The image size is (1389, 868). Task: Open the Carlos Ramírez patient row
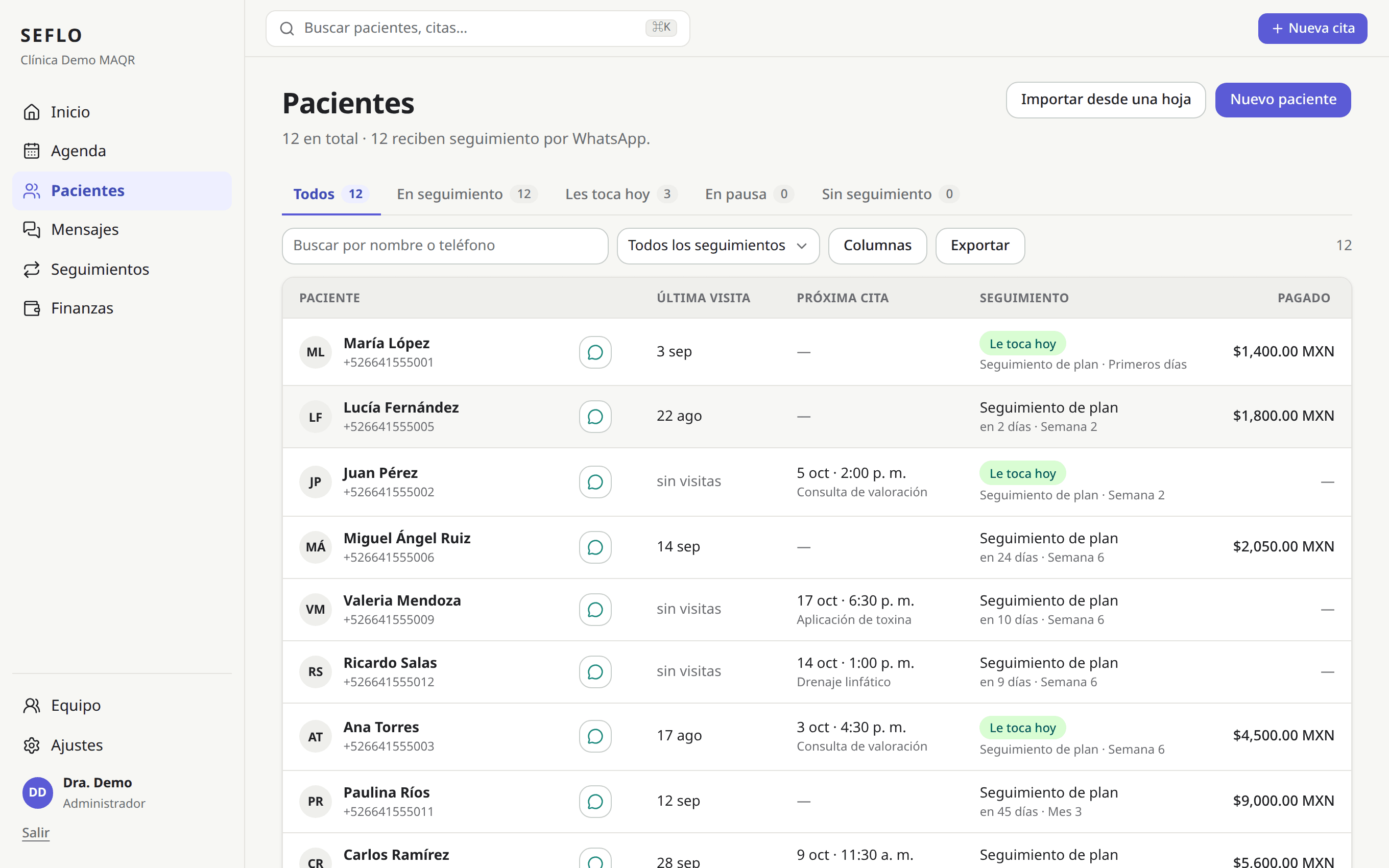[x=816, y=851]
